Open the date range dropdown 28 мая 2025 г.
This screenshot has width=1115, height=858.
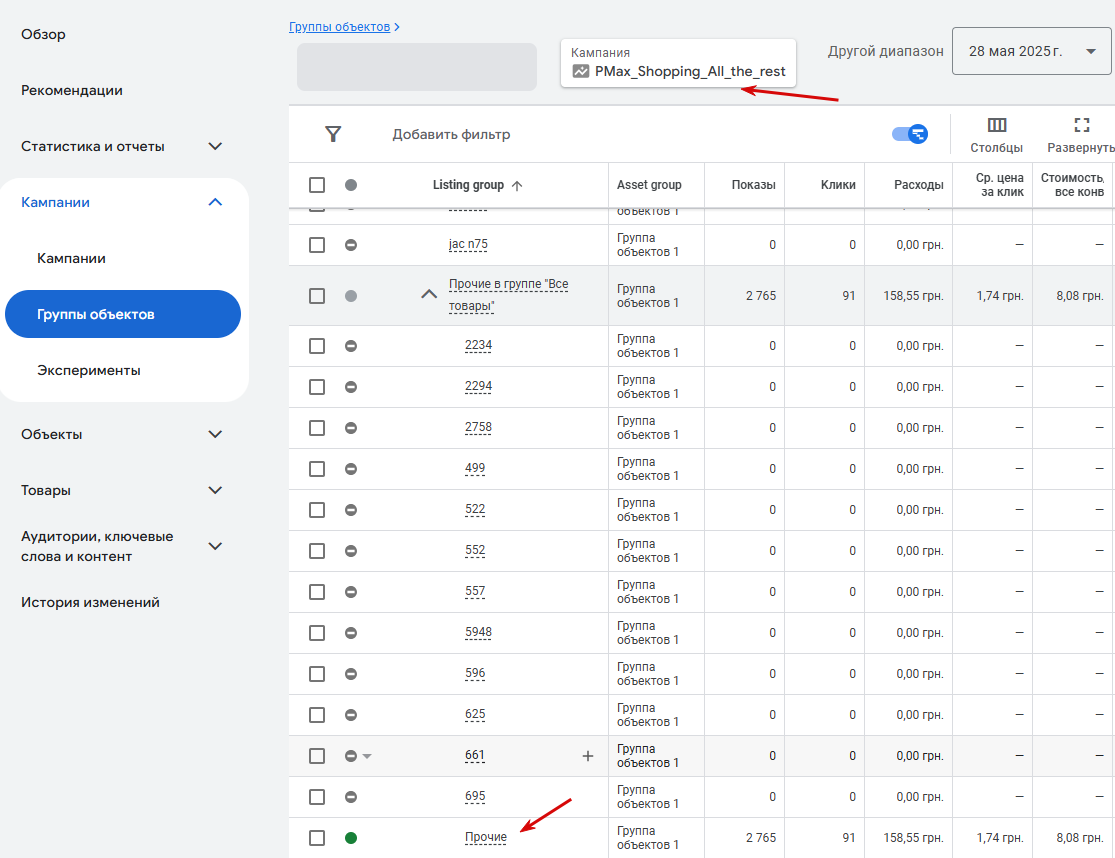(x=1031, y=51)
